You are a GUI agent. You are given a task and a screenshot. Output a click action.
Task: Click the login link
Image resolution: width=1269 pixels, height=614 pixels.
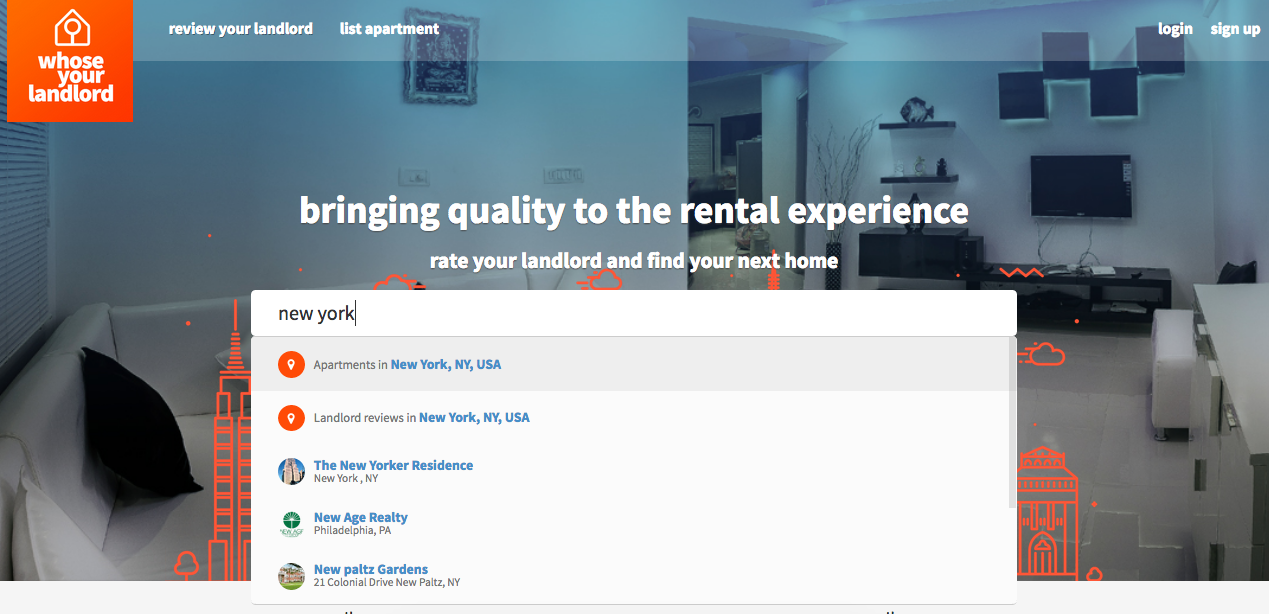(1175, 28)
